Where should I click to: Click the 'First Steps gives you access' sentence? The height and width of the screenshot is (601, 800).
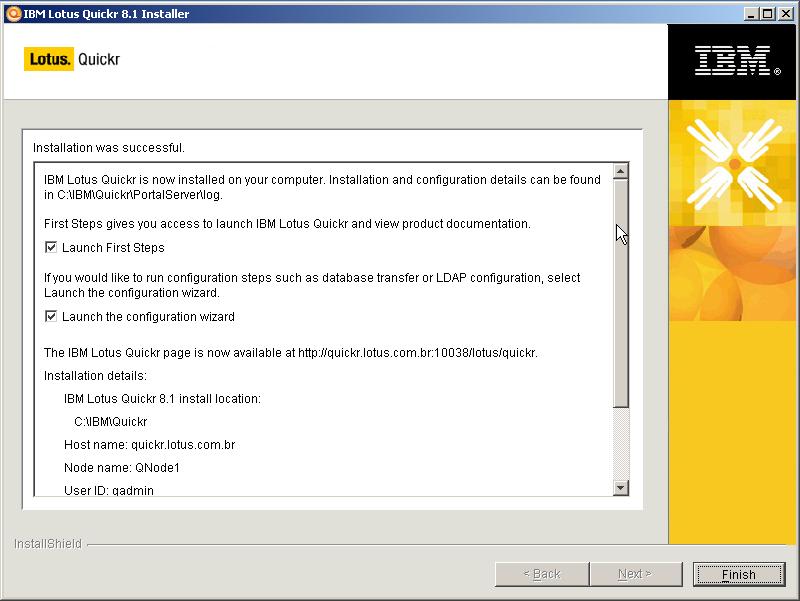pos(287,224)
